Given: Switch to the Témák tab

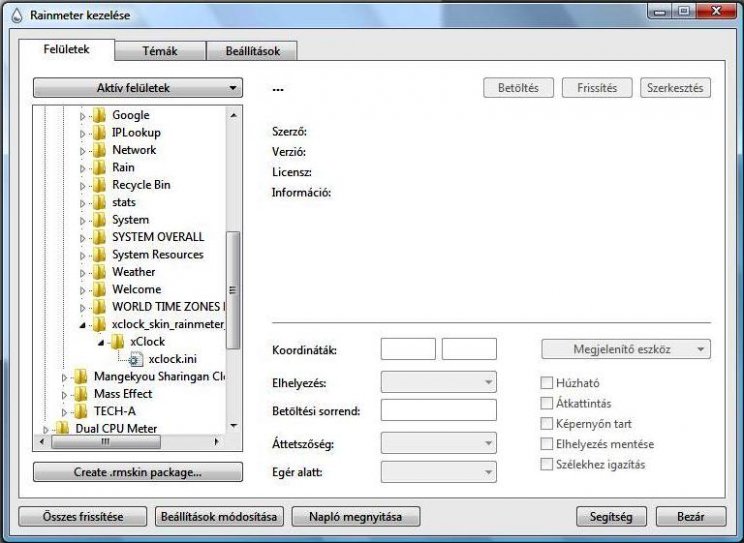Looking at the screenshot, I should pos(160,51).
